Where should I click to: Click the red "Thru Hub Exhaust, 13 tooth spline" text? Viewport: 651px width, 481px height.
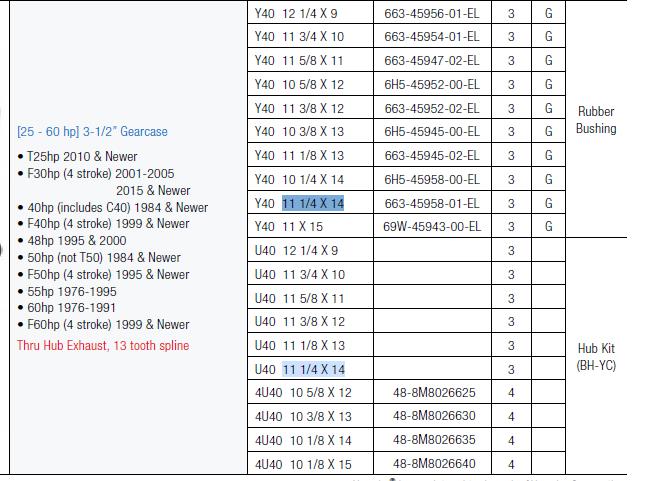(103, 346)
